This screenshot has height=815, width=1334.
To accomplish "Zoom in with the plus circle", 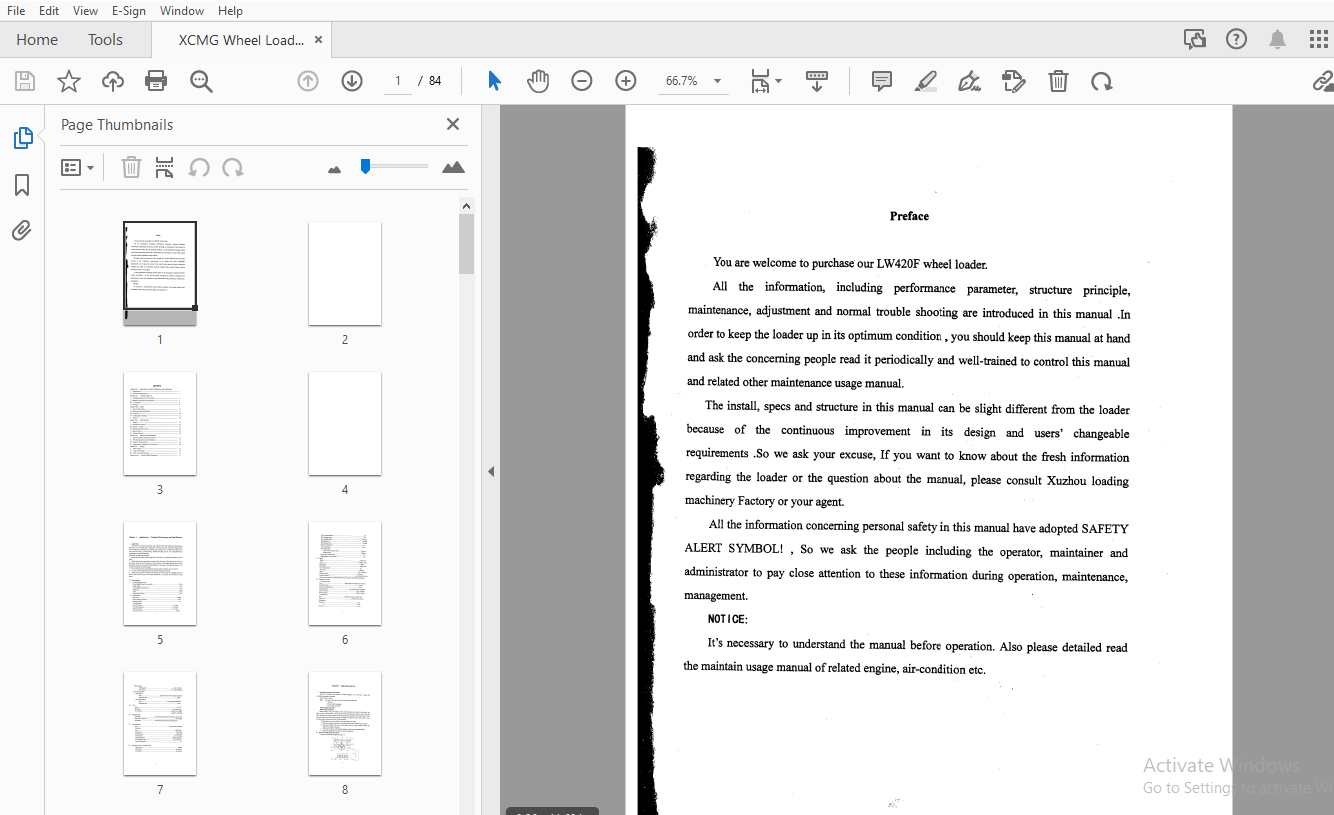I will [x=626, y=81].
